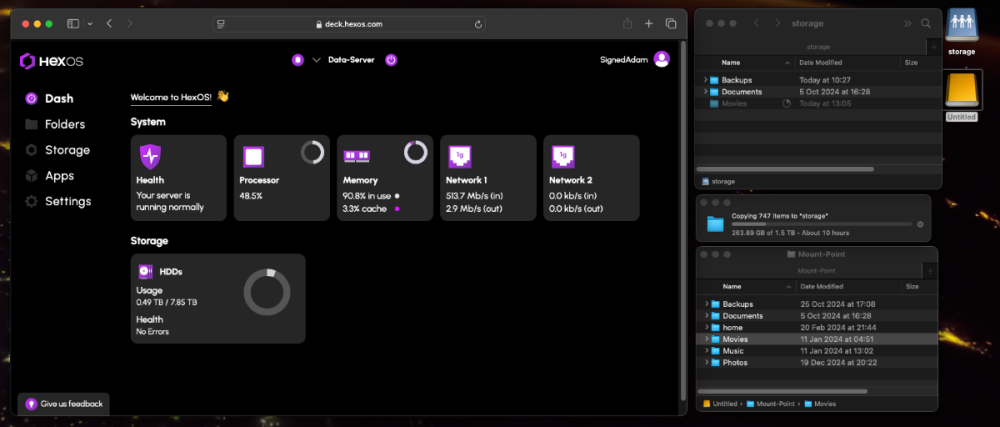
Task: Click the Memory RAM icon
Action: point(356,156)
